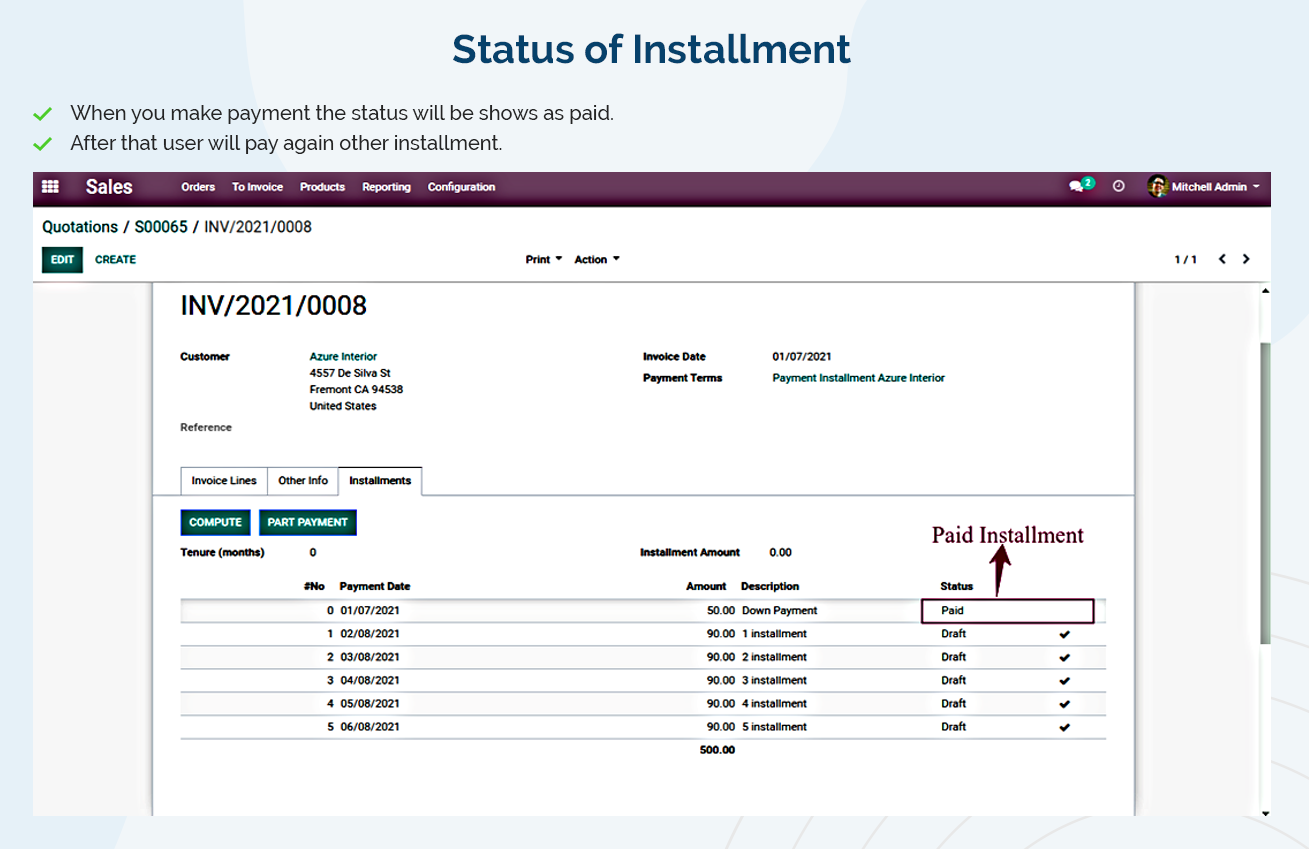This screenshot has width=1309, height=849.
Task: Open Payment Installment Azure Interior terms link
Action: tap(858, 378)
